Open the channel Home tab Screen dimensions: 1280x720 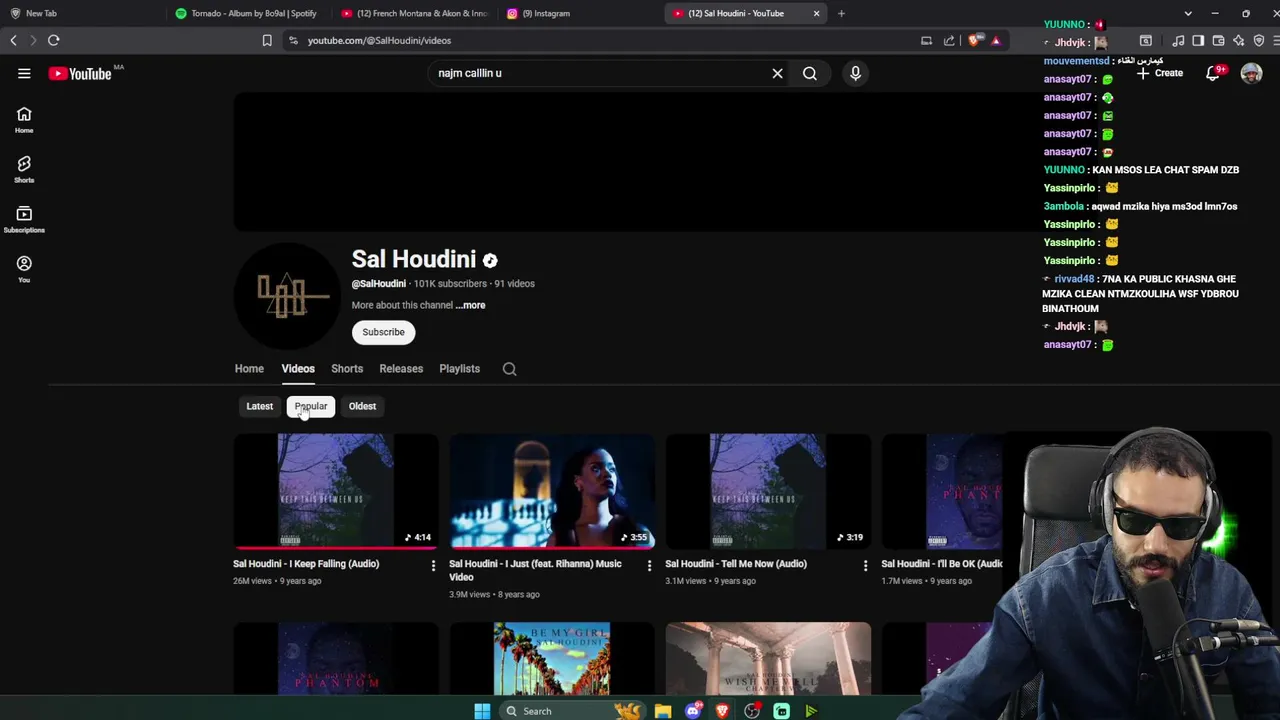249,369
